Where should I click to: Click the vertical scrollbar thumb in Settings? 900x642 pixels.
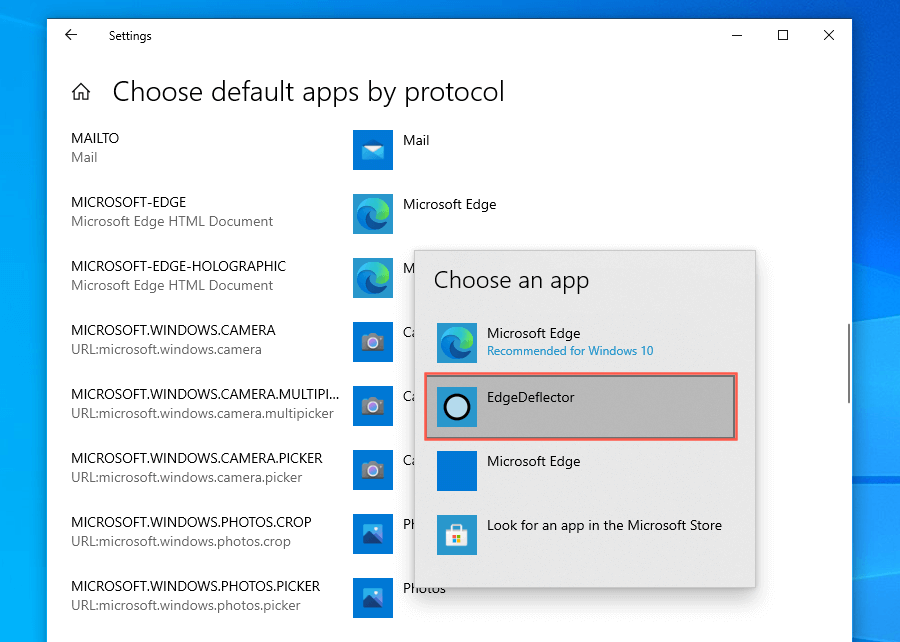click(849, 362)
